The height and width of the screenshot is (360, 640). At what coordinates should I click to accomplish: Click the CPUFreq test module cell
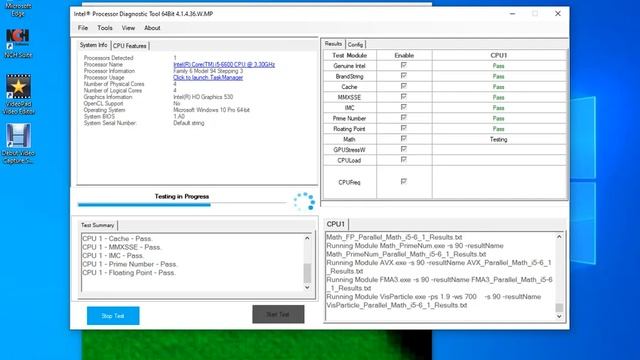349,182
